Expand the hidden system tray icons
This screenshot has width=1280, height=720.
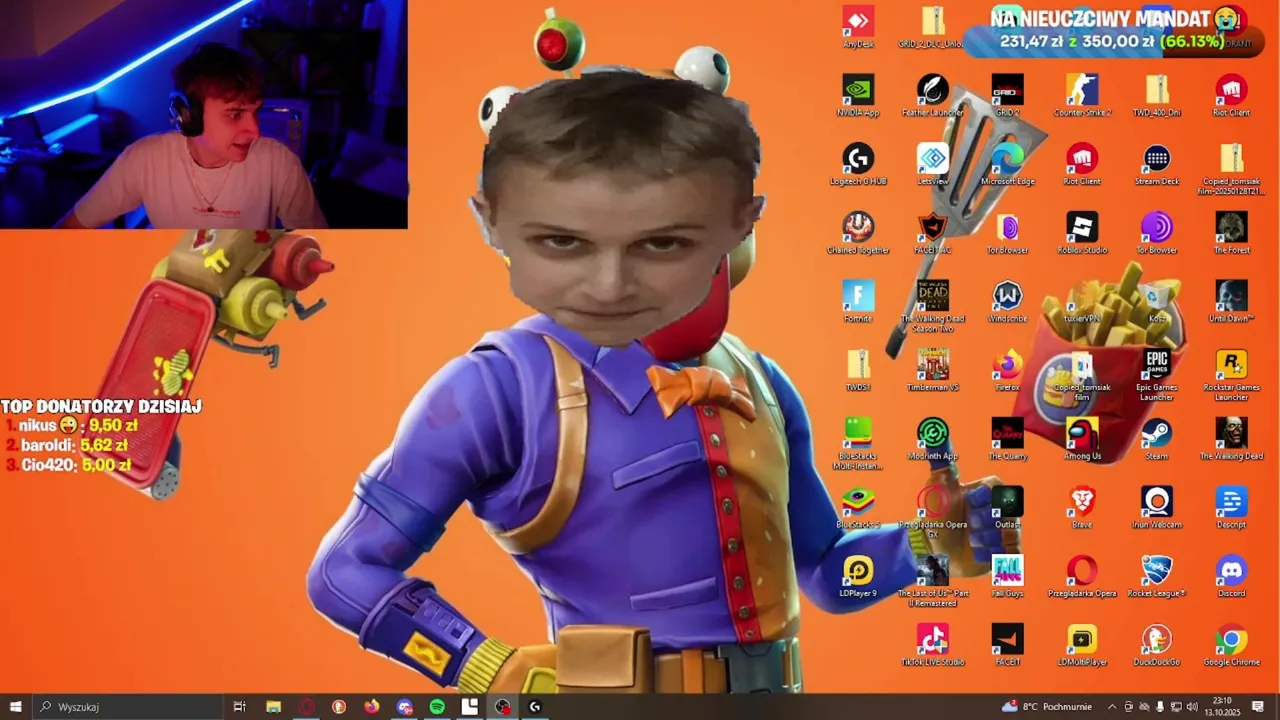point(1113,707)
